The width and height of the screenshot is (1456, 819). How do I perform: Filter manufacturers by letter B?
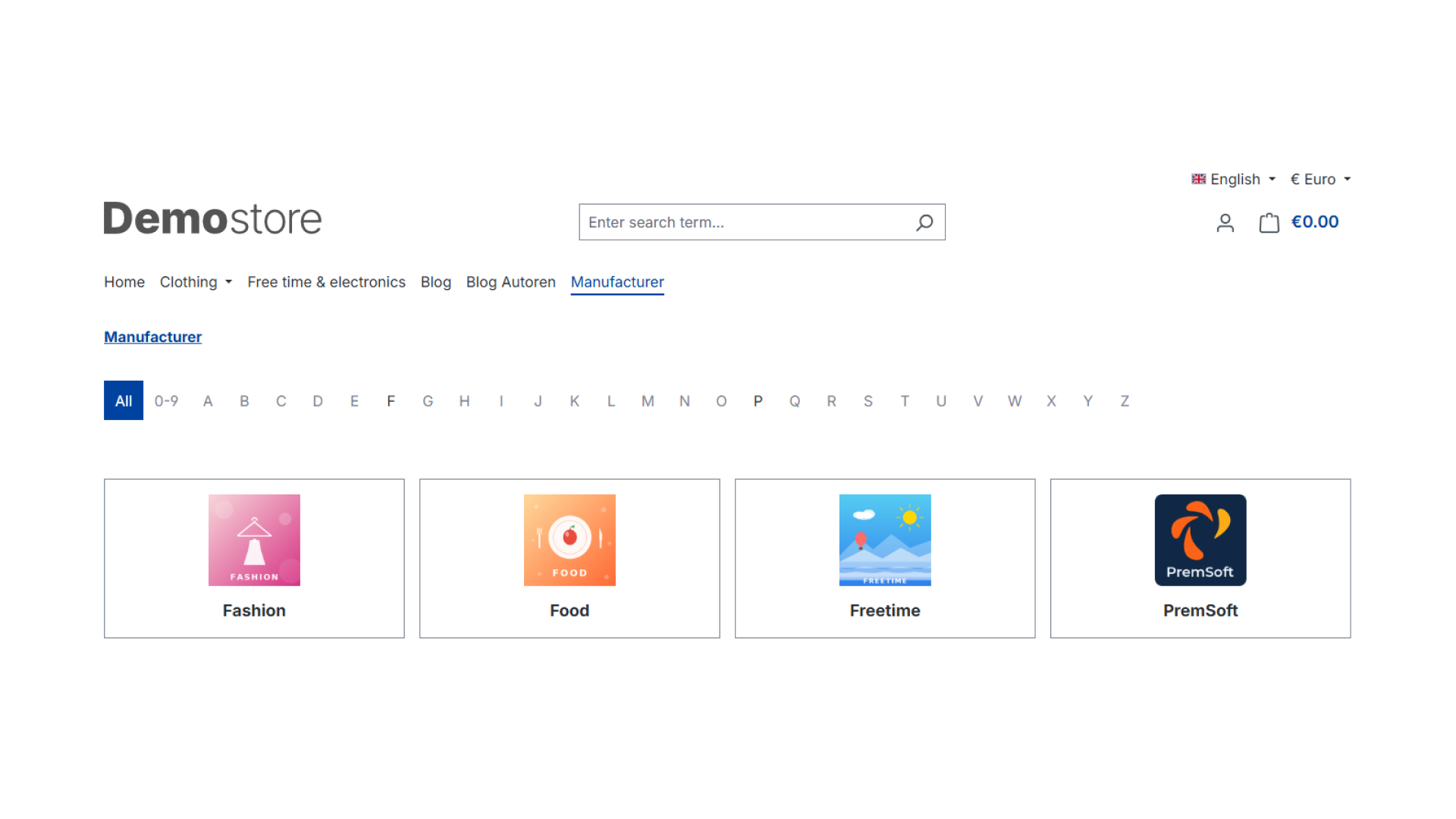(x=244, y=400)
